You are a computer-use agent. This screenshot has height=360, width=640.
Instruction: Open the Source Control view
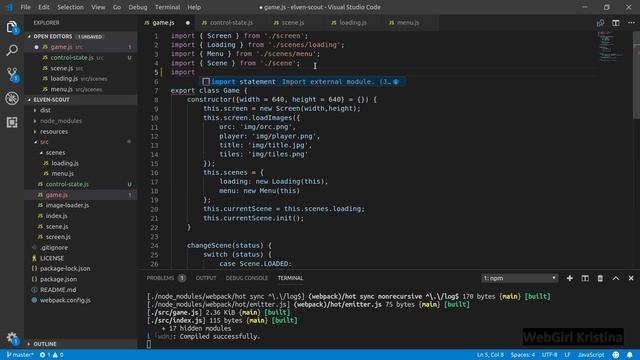coord(12,75)
